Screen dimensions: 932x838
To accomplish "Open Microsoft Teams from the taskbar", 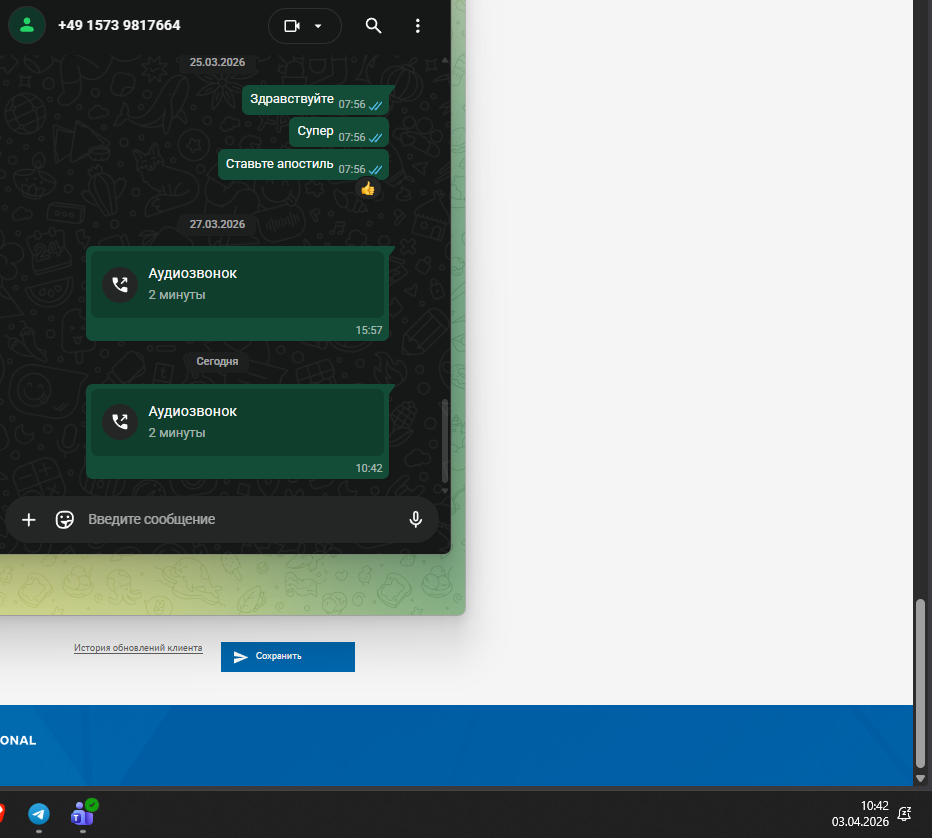I will [x=83, y=814].
